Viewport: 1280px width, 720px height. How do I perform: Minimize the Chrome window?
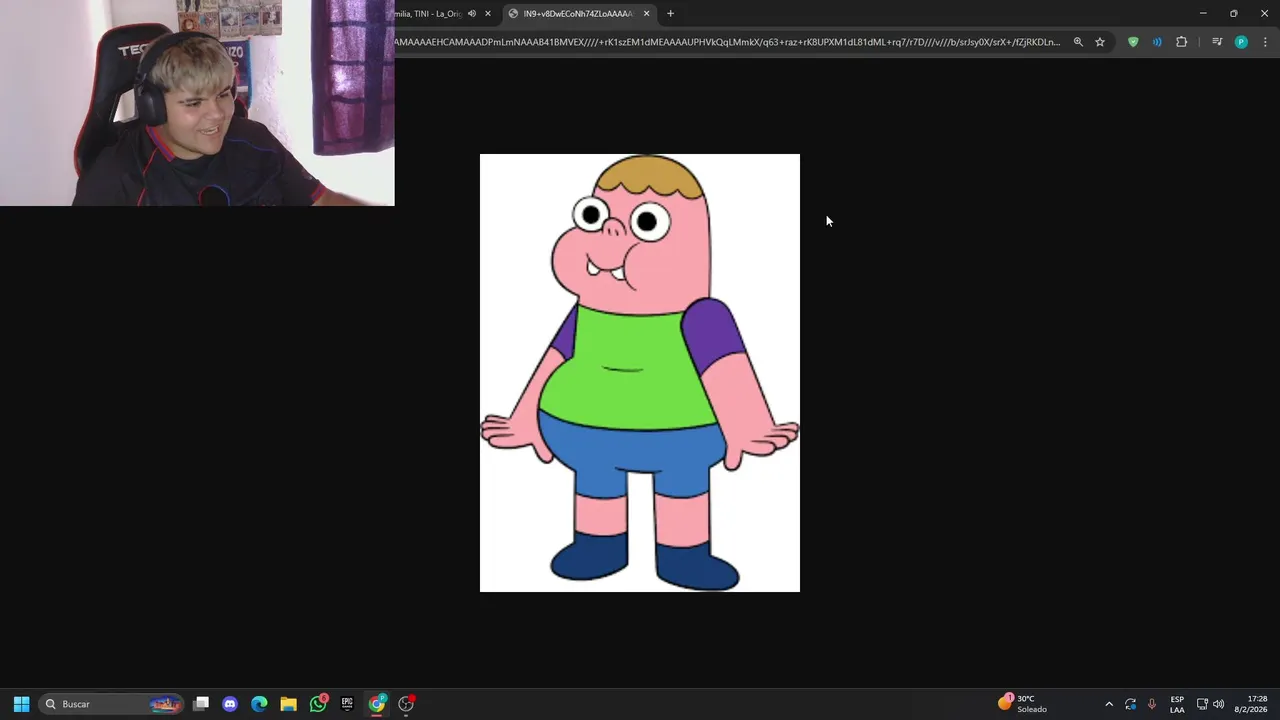1203,13
